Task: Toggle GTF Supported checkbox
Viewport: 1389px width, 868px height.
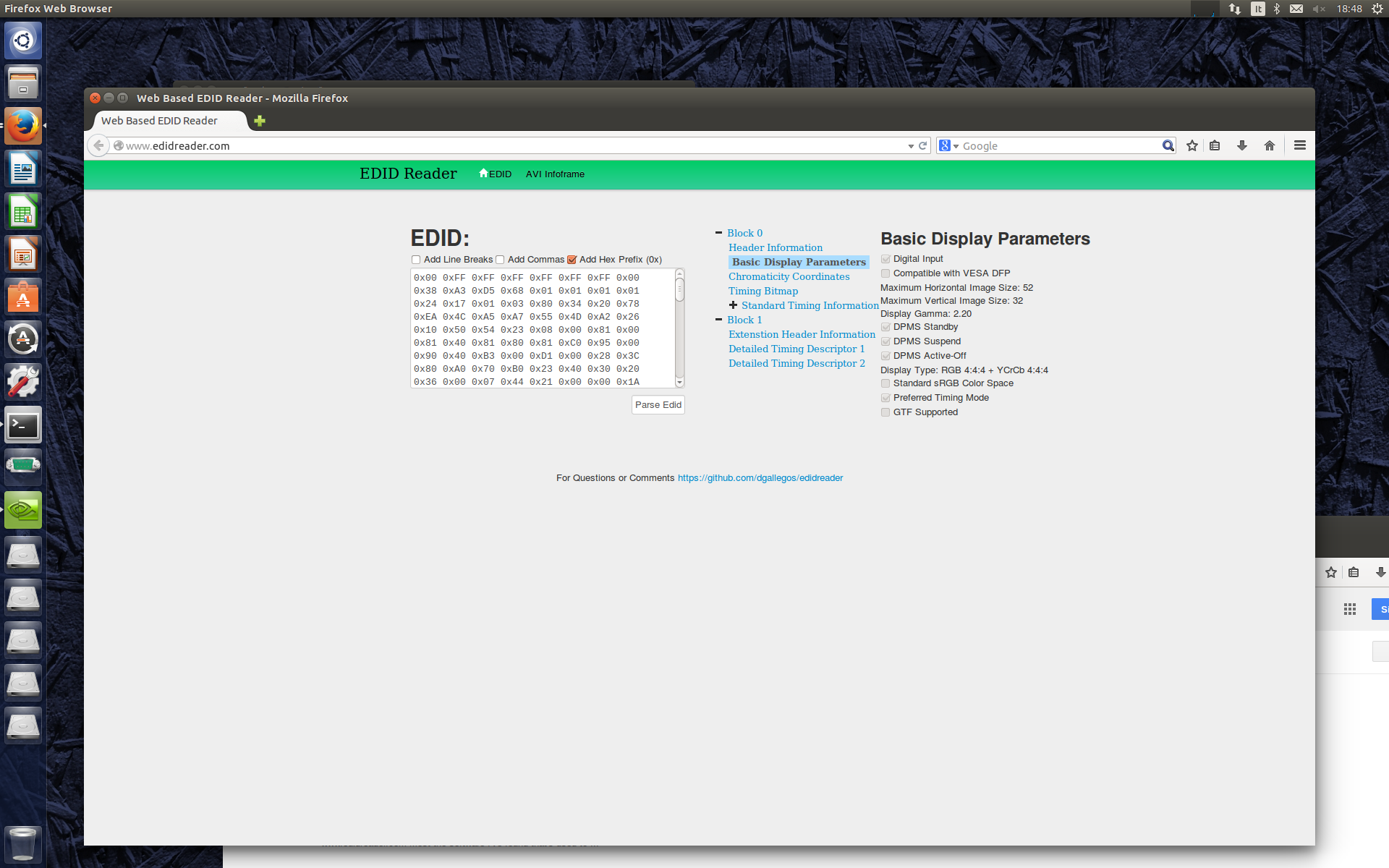Action: (x=885, y=412)
